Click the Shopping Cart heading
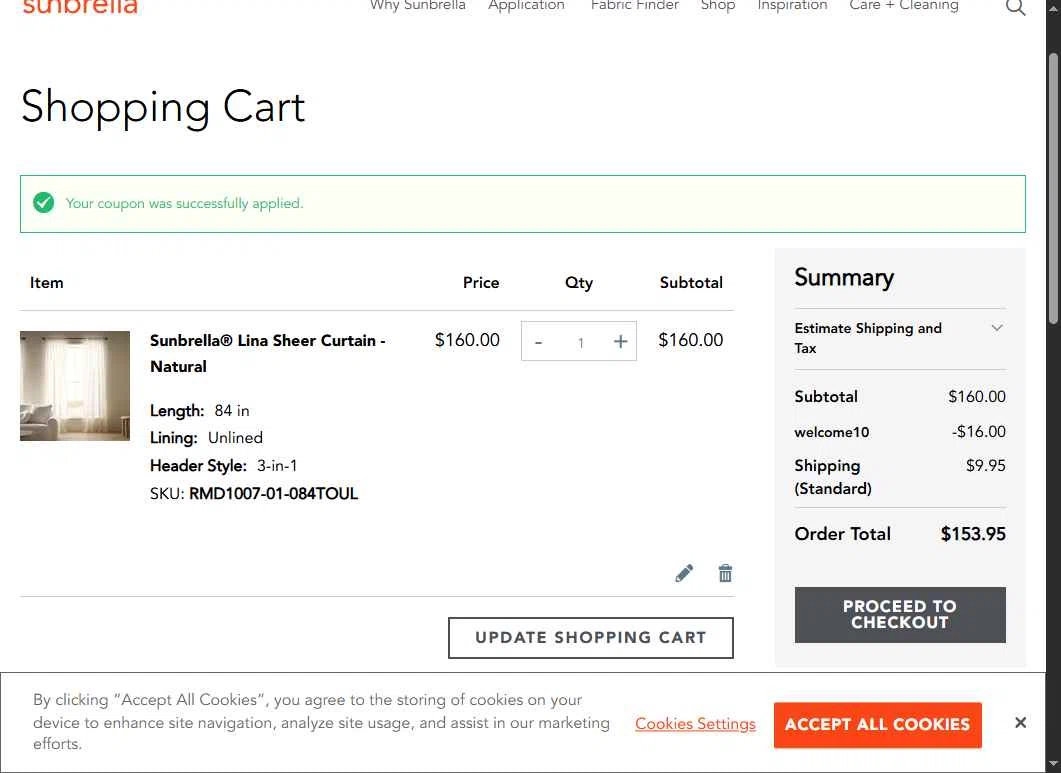Image resolution: width=1061 pixels, height=773 pixels. [x=163, y=107]
